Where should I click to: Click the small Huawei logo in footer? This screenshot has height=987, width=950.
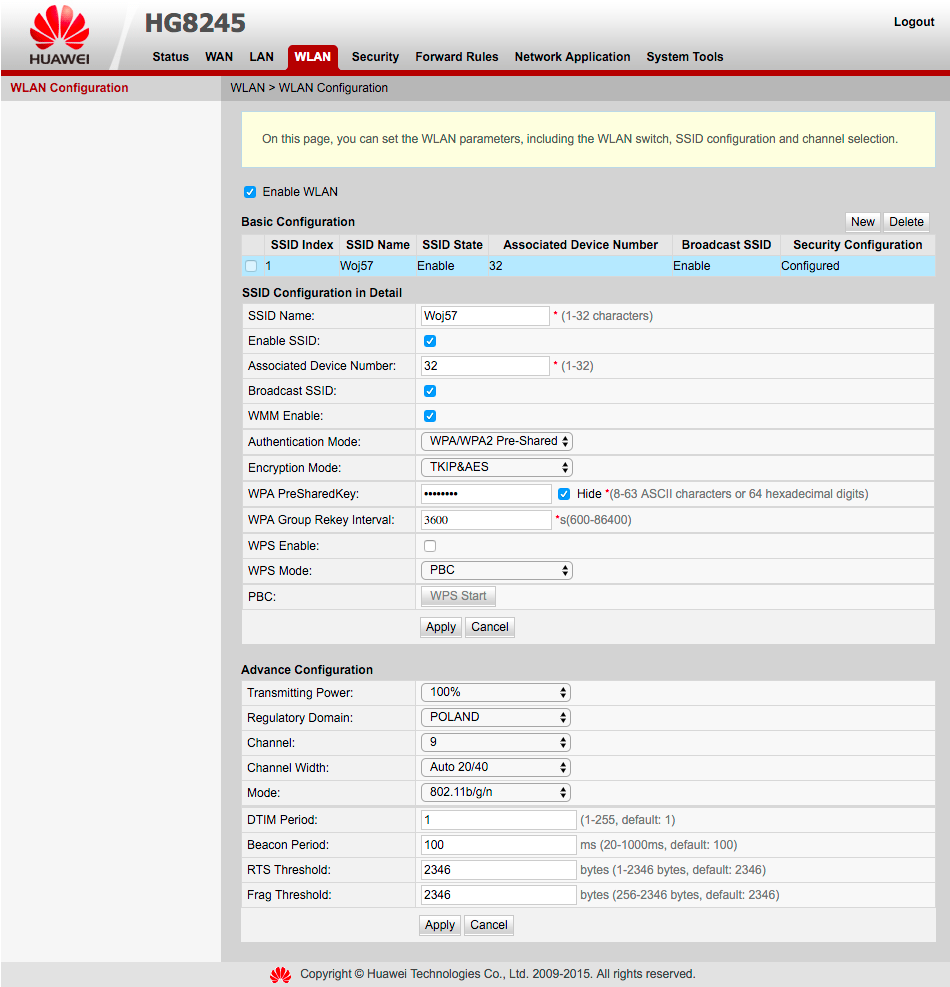tap(281, 974)
